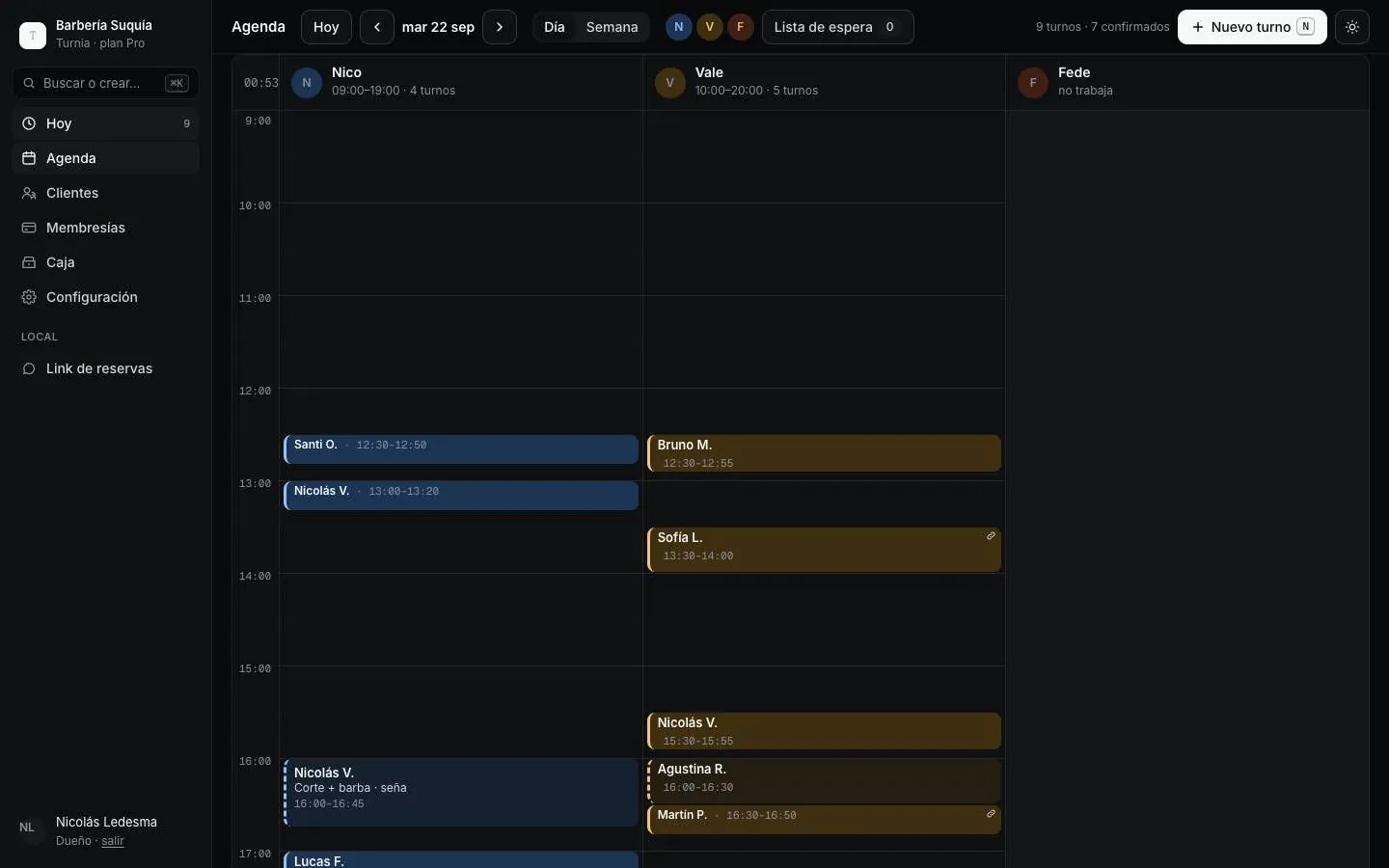This screenshot has height=868, width=1389.
Task: Click the Nuevo turno plus icon
Action: (1198, 27)
